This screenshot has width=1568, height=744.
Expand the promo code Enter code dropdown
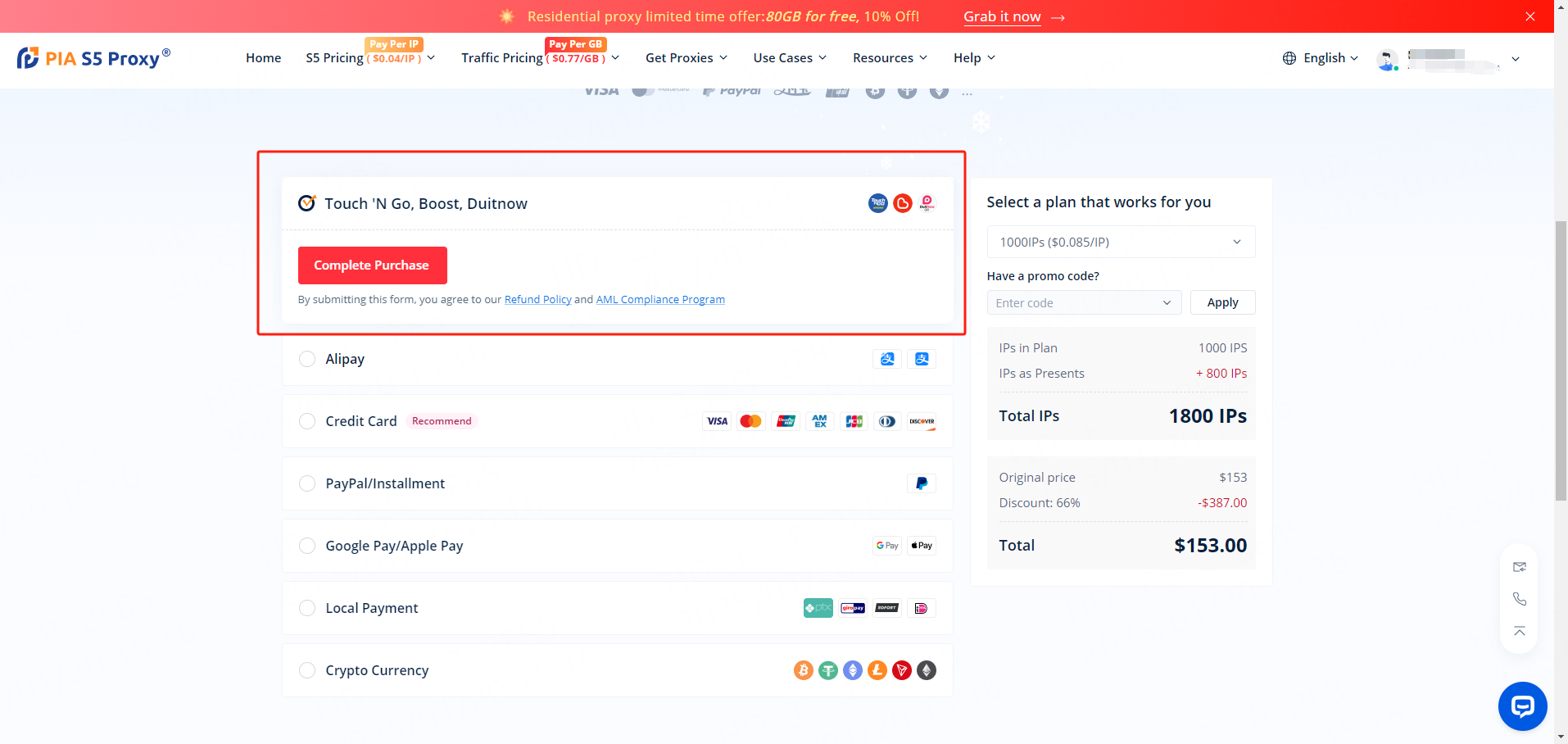click(1083, 303)
